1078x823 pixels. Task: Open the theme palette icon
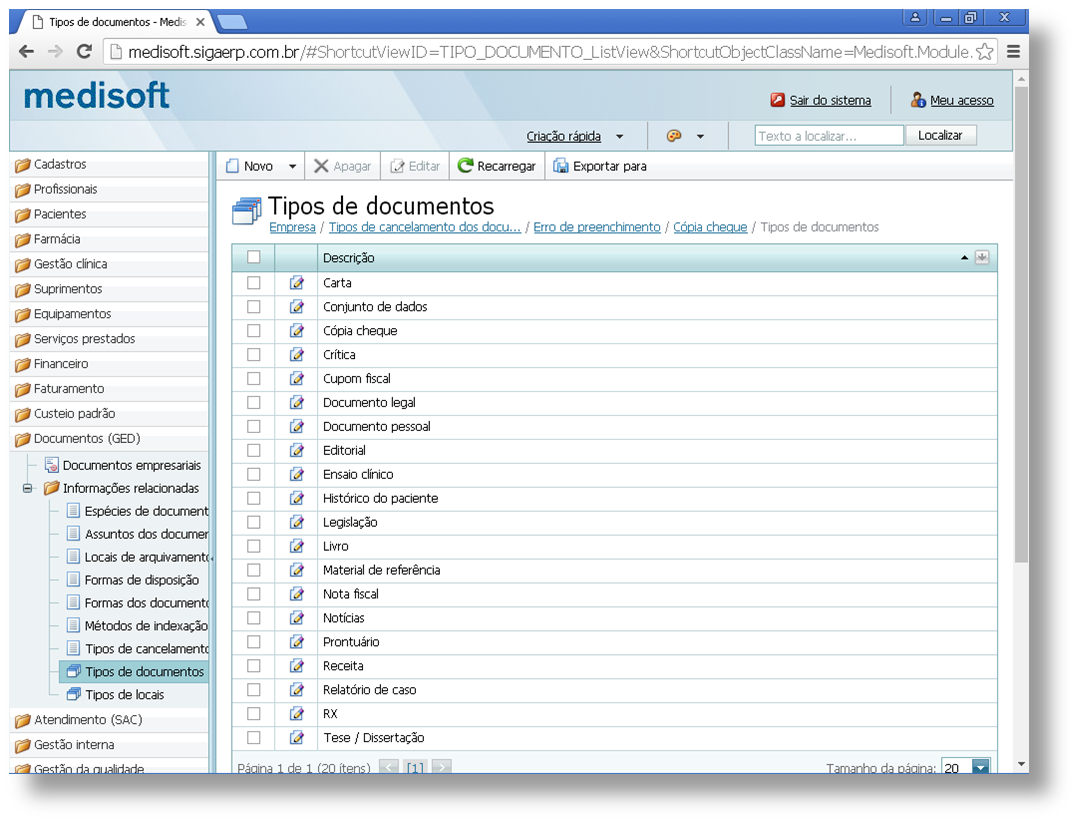point(674,136)
